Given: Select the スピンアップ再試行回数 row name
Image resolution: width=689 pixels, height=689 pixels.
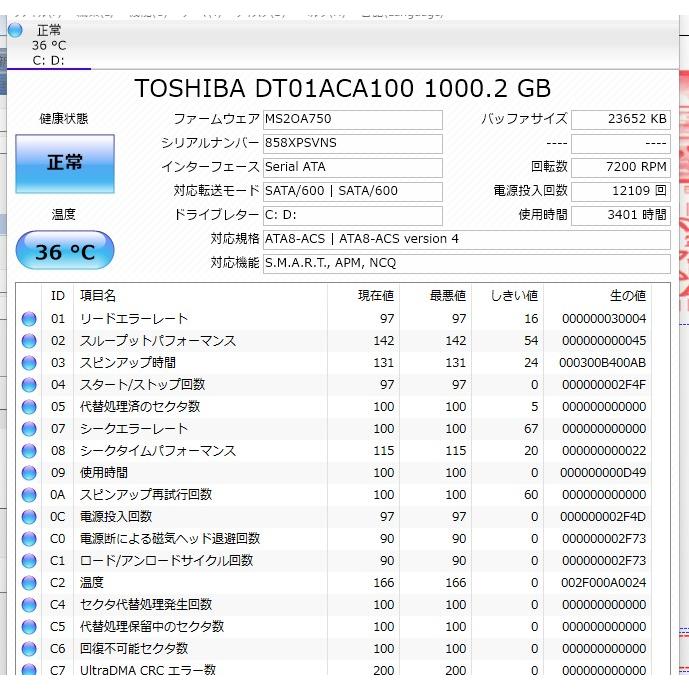Looking at the screenshot, I should [x=146, y=495].
